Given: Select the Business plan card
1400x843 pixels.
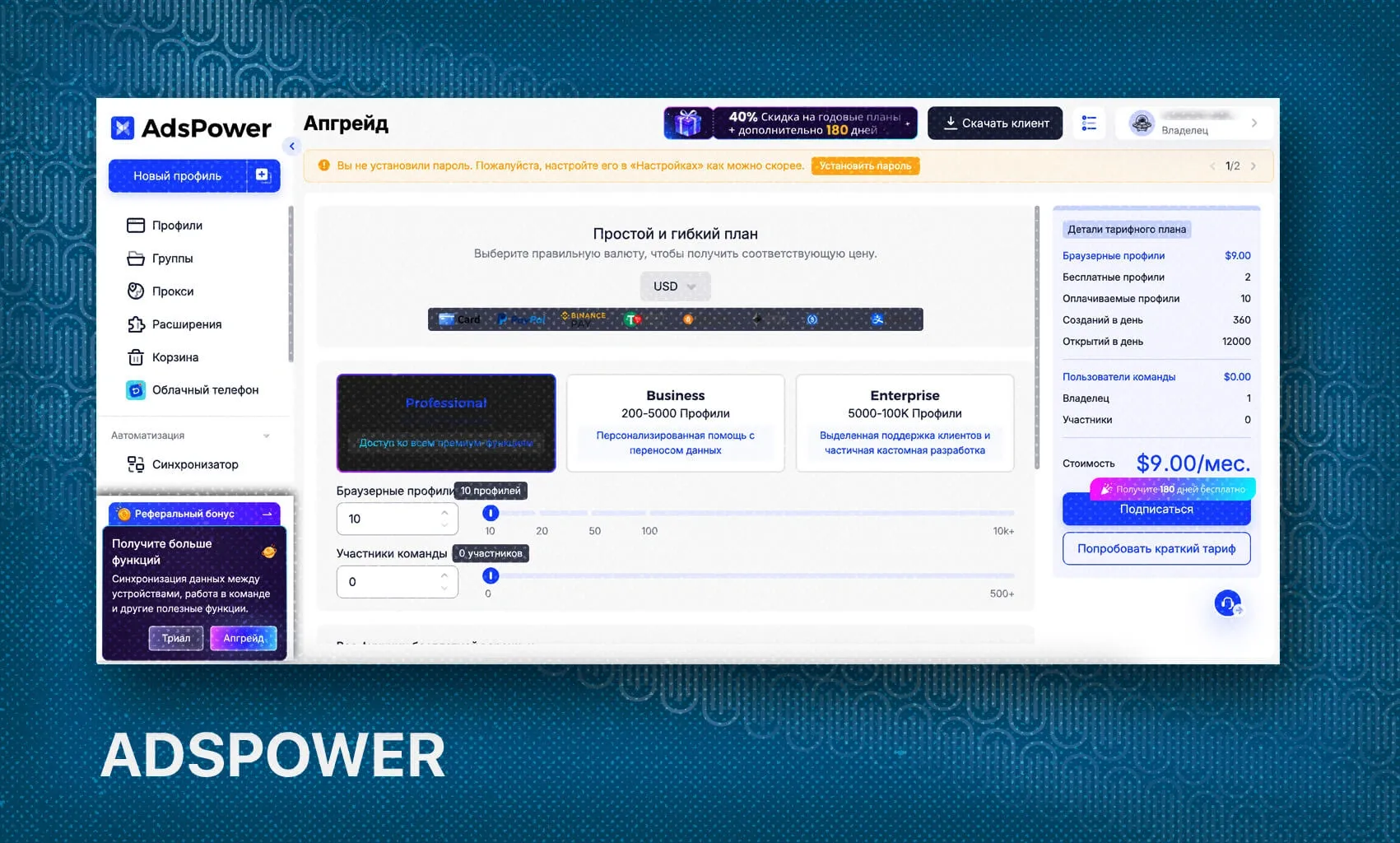Looking at the screenshot, I should 676,423.
